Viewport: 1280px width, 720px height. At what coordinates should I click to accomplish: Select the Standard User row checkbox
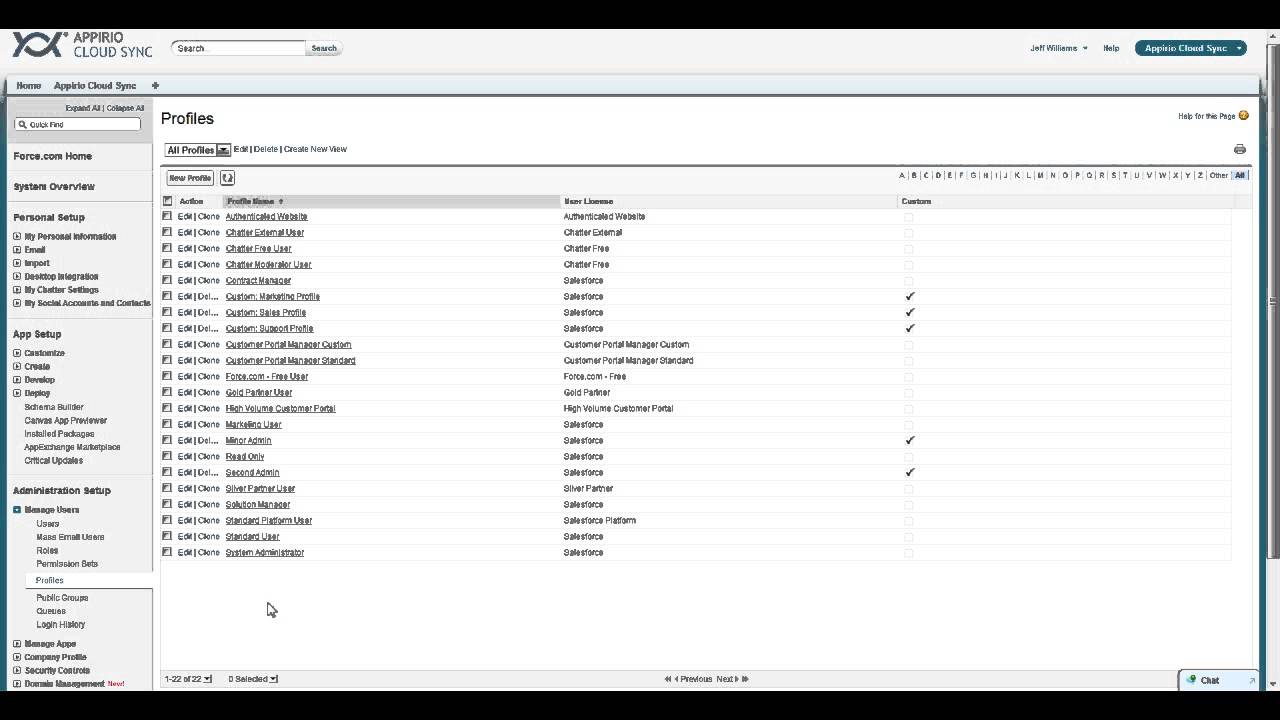[x=167, y=536]
